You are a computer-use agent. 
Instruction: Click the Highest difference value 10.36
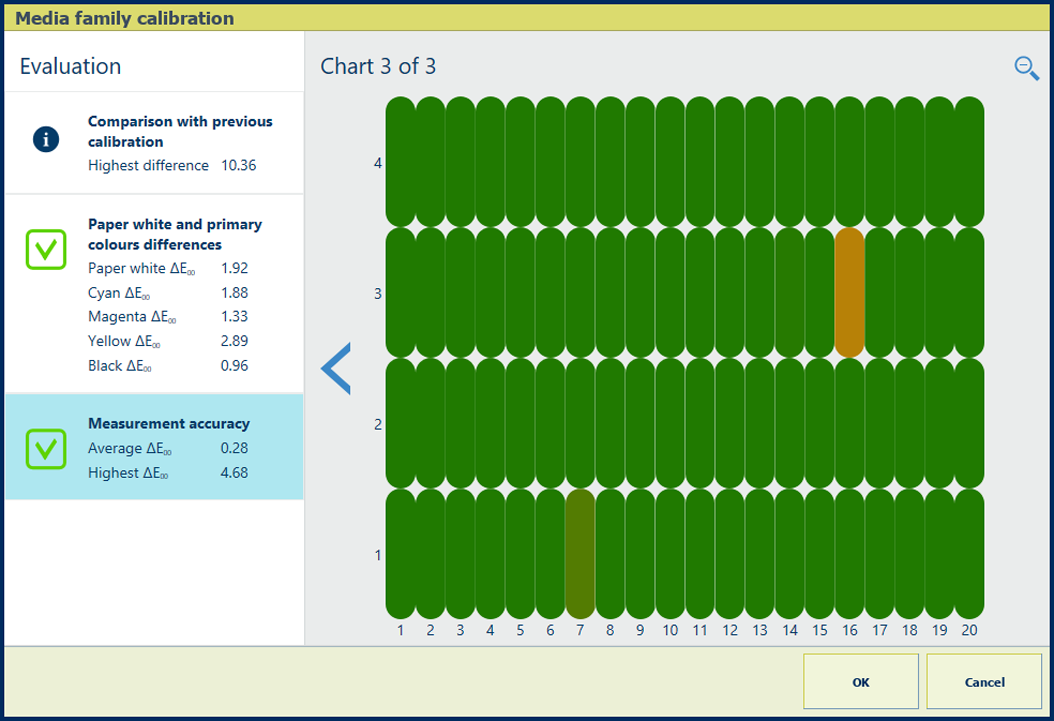(x=238, y=166)
